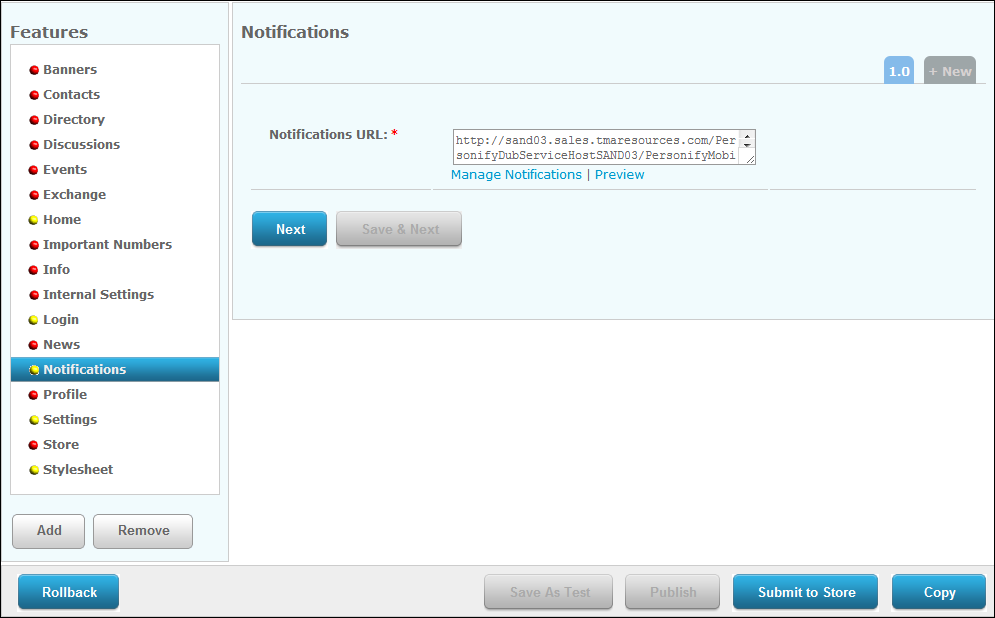This screenshot has height=618, width=995.
Task: Open the Important Numbers feature
Action: pyautogui.click(x=107, y=245)
